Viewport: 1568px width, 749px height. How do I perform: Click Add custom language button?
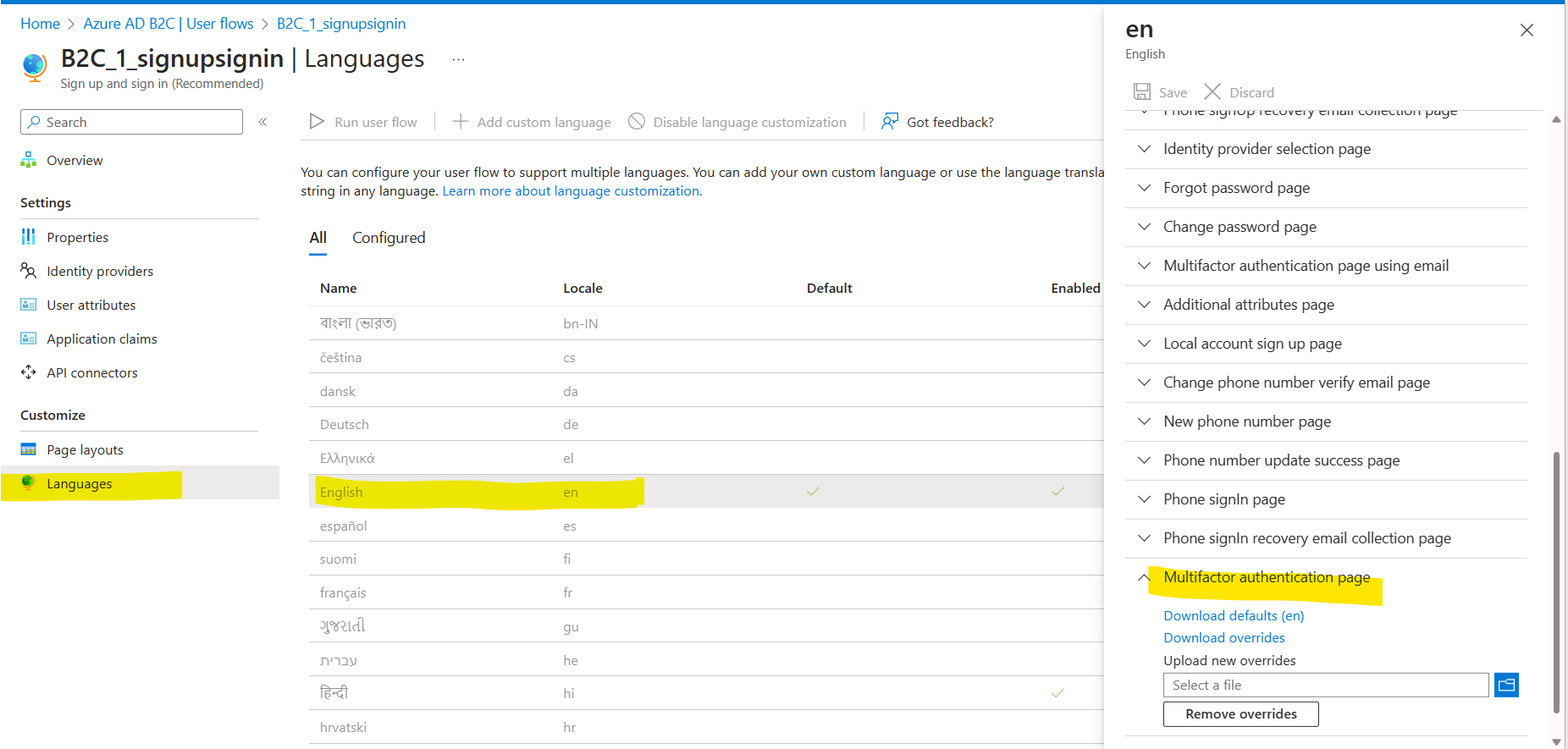532,122
